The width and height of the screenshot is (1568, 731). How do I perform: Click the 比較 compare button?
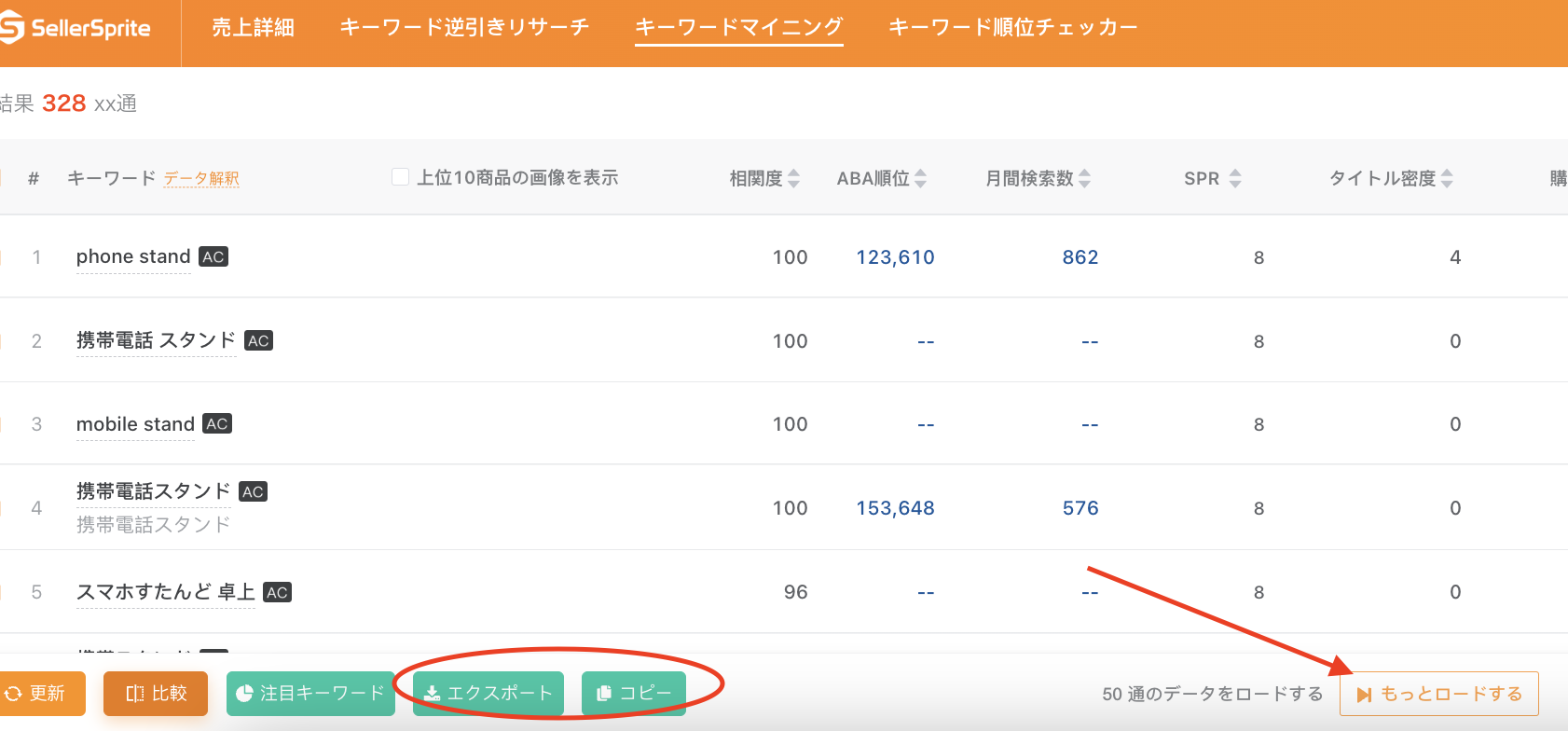156,694
